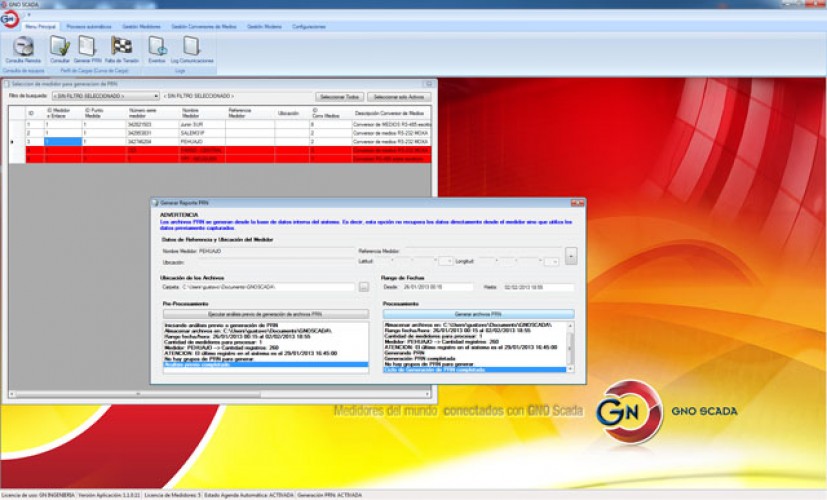This screenshot has width=827, height=500.
Task: Click the meter list horizontal scrollbar
Action: point(219,393)
